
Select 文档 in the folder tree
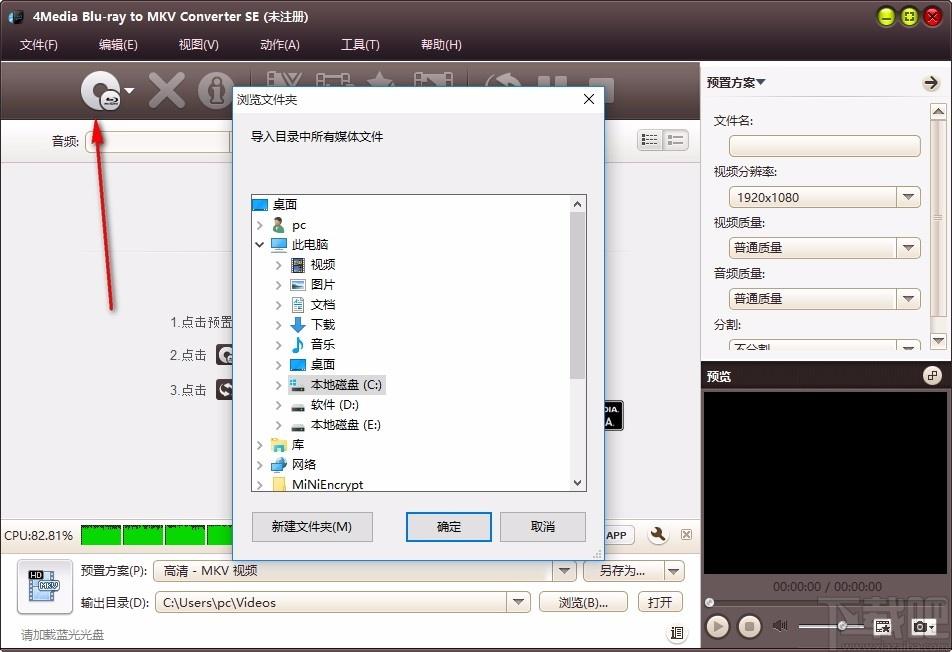(x=323, y=305)
